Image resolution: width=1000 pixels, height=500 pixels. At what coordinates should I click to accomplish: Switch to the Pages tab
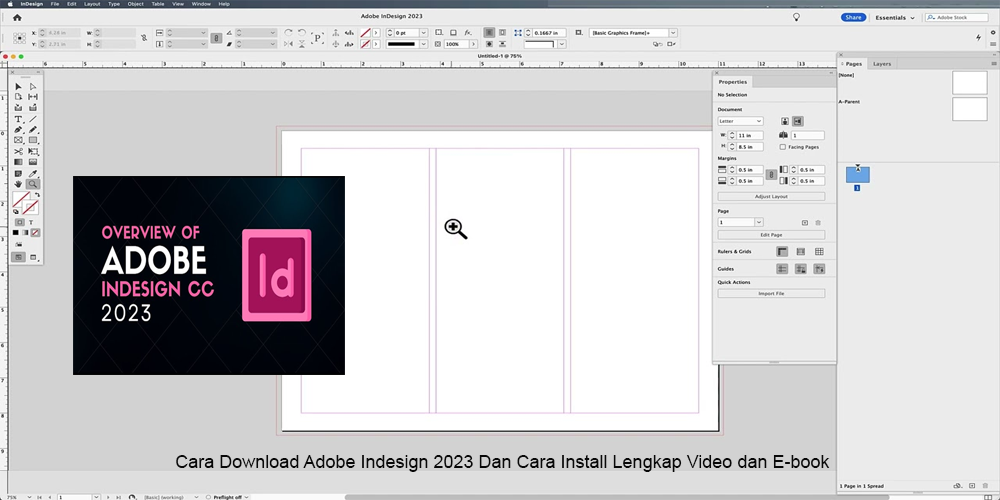click(x=853, y=64)
